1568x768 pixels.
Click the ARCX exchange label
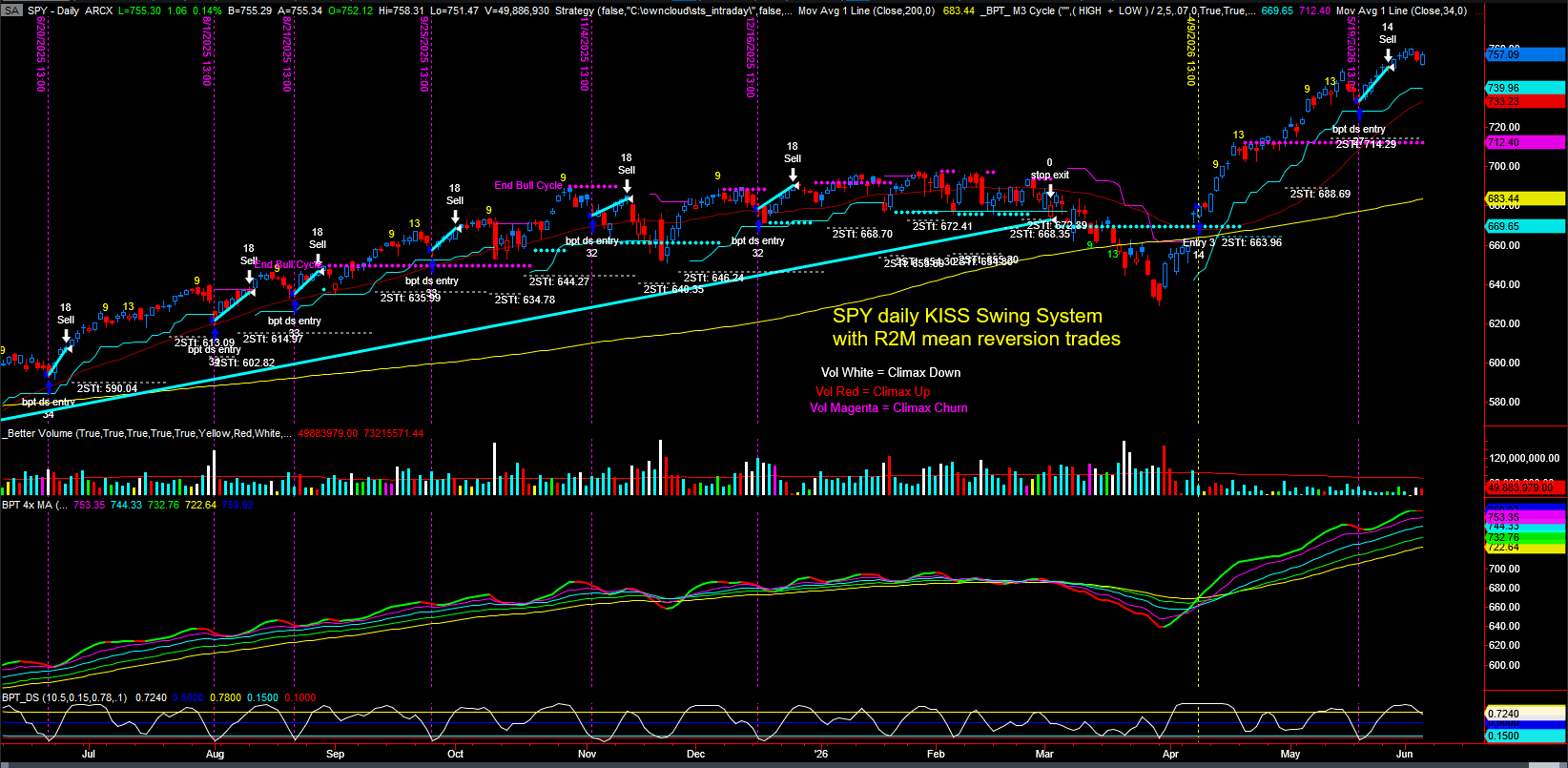[x=99, y=10]
